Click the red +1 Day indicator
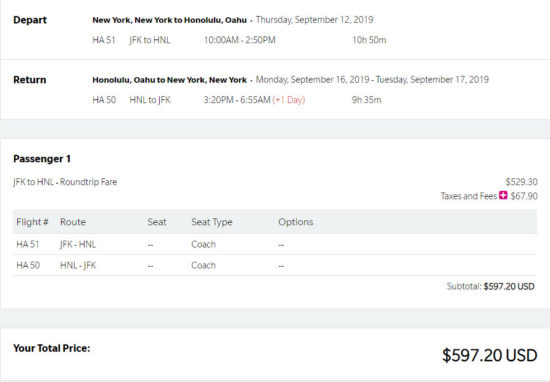Image resolution: width=550 pixels, height=382 pixels. point(289,100)
